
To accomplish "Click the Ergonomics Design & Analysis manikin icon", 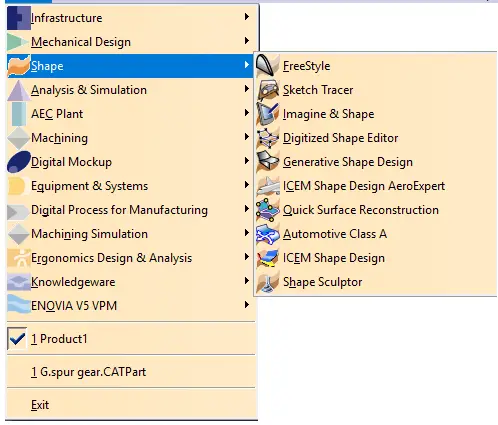I will click(x=19, y=258).
